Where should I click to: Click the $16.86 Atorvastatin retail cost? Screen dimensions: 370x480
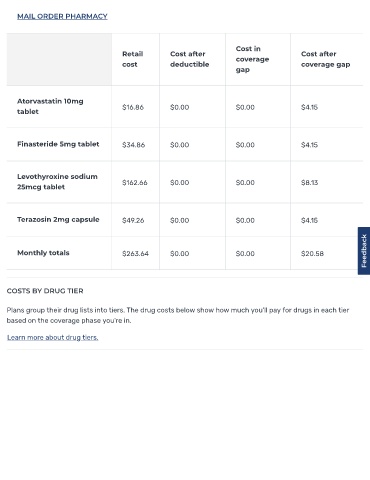tap(133, 107)
